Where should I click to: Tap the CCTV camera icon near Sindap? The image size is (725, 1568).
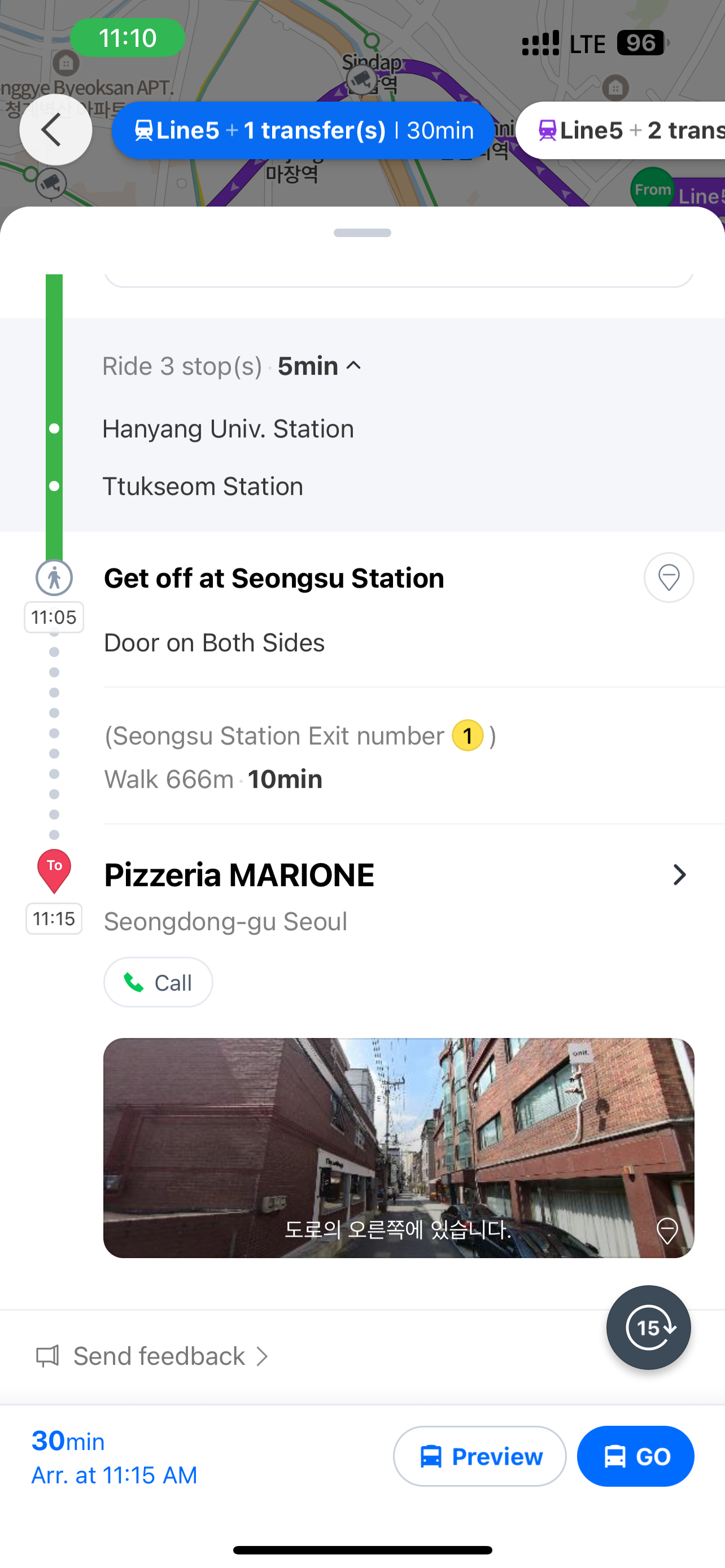point(361,79)
